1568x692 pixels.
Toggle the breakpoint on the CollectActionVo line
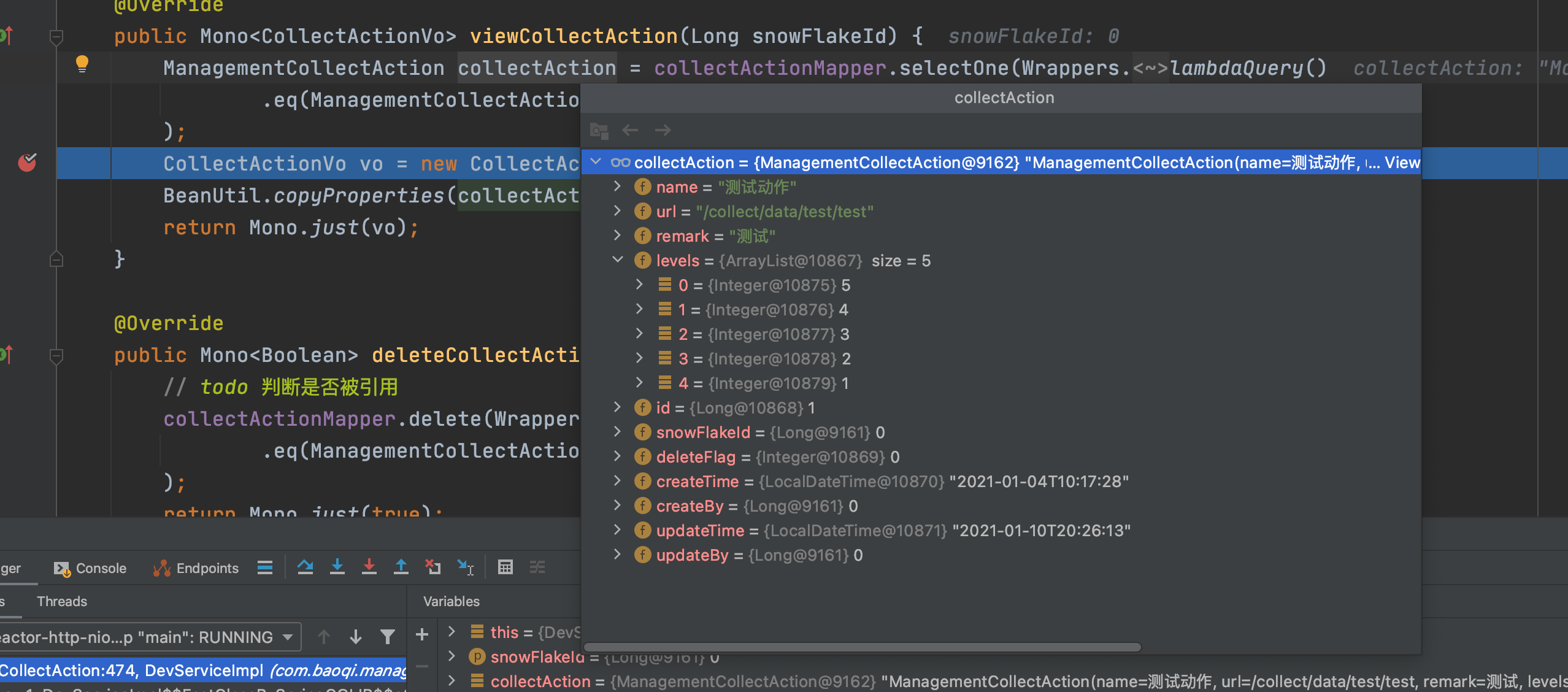[x=28, y=163]
